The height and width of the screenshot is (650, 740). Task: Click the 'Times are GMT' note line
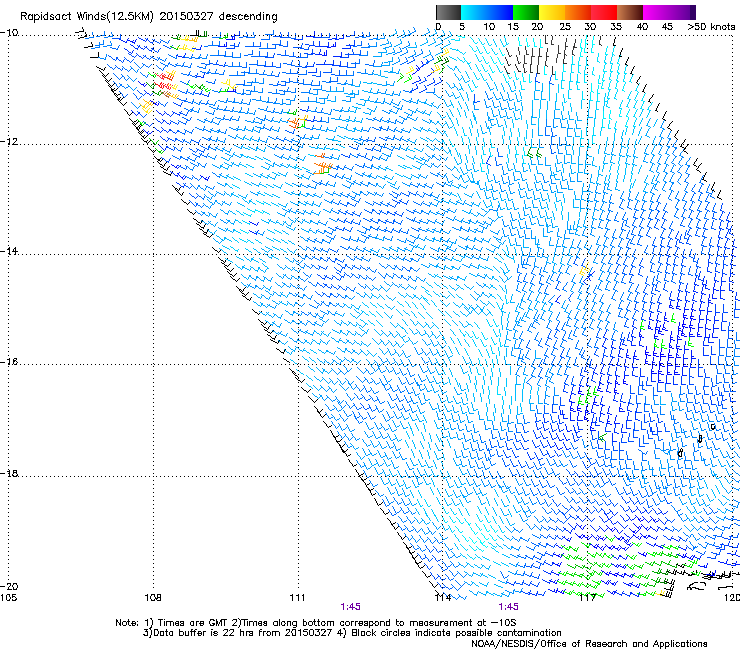point(316,623)
